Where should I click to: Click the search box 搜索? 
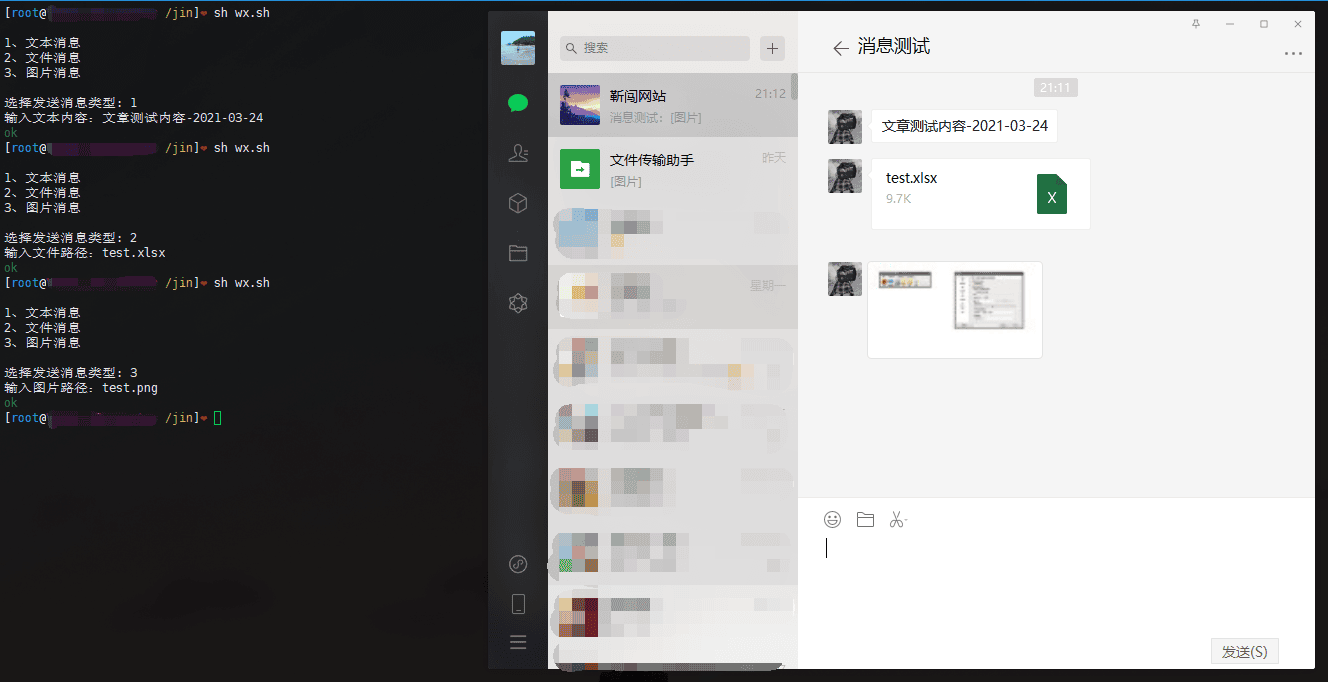click(x=655, y=48)
